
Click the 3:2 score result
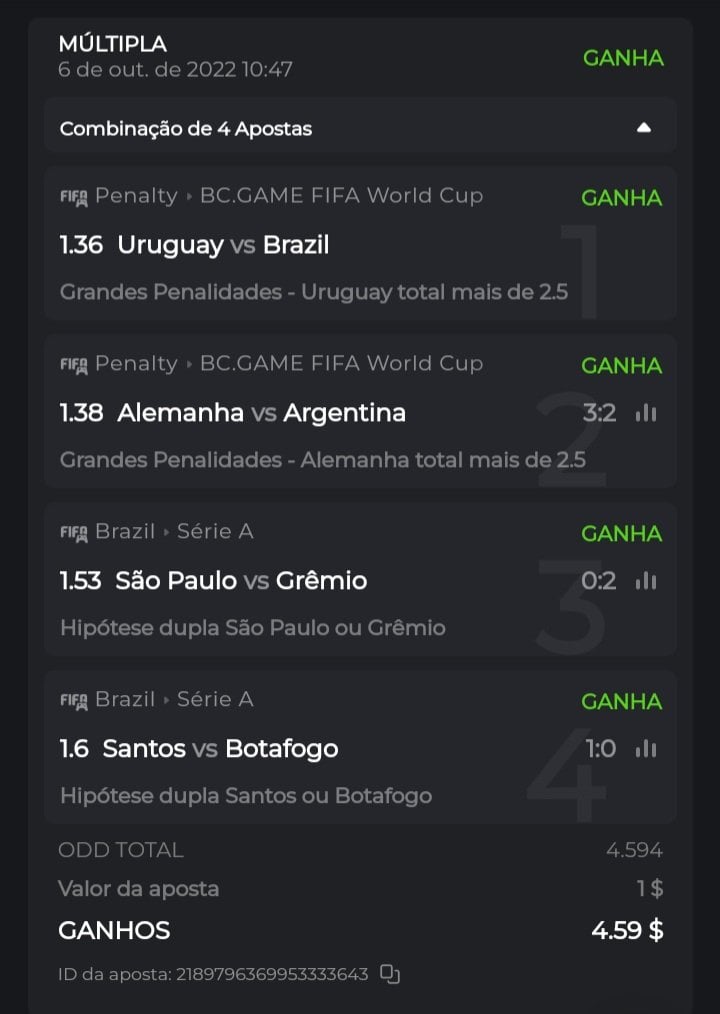tap(599, 413)
